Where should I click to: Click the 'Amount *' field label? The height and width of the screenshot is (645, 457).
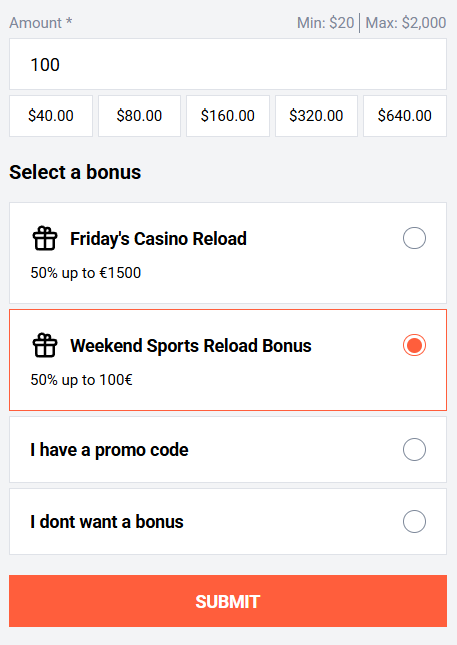tap(41, 23)
